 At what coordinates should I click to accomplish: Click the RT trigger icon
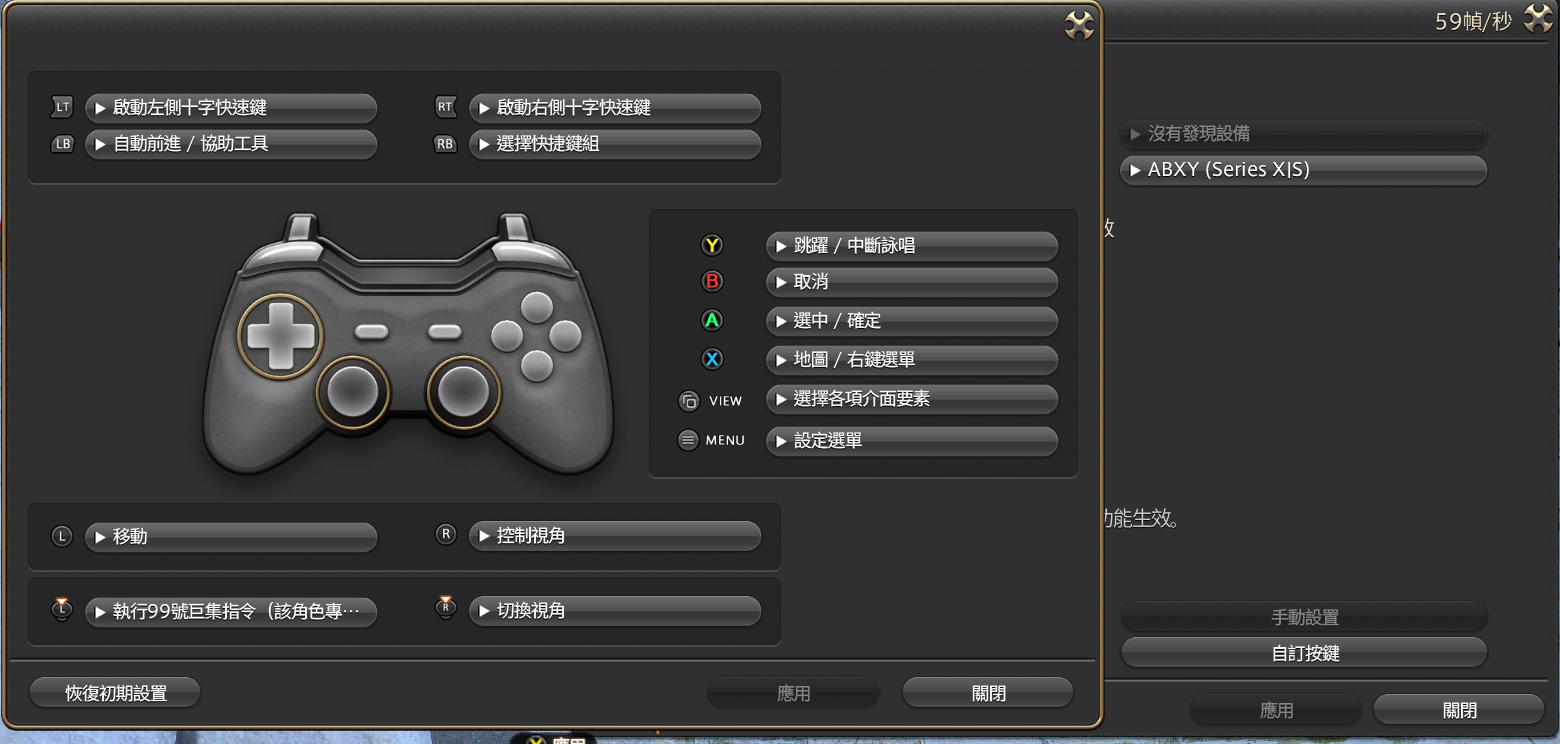point(446,107)
